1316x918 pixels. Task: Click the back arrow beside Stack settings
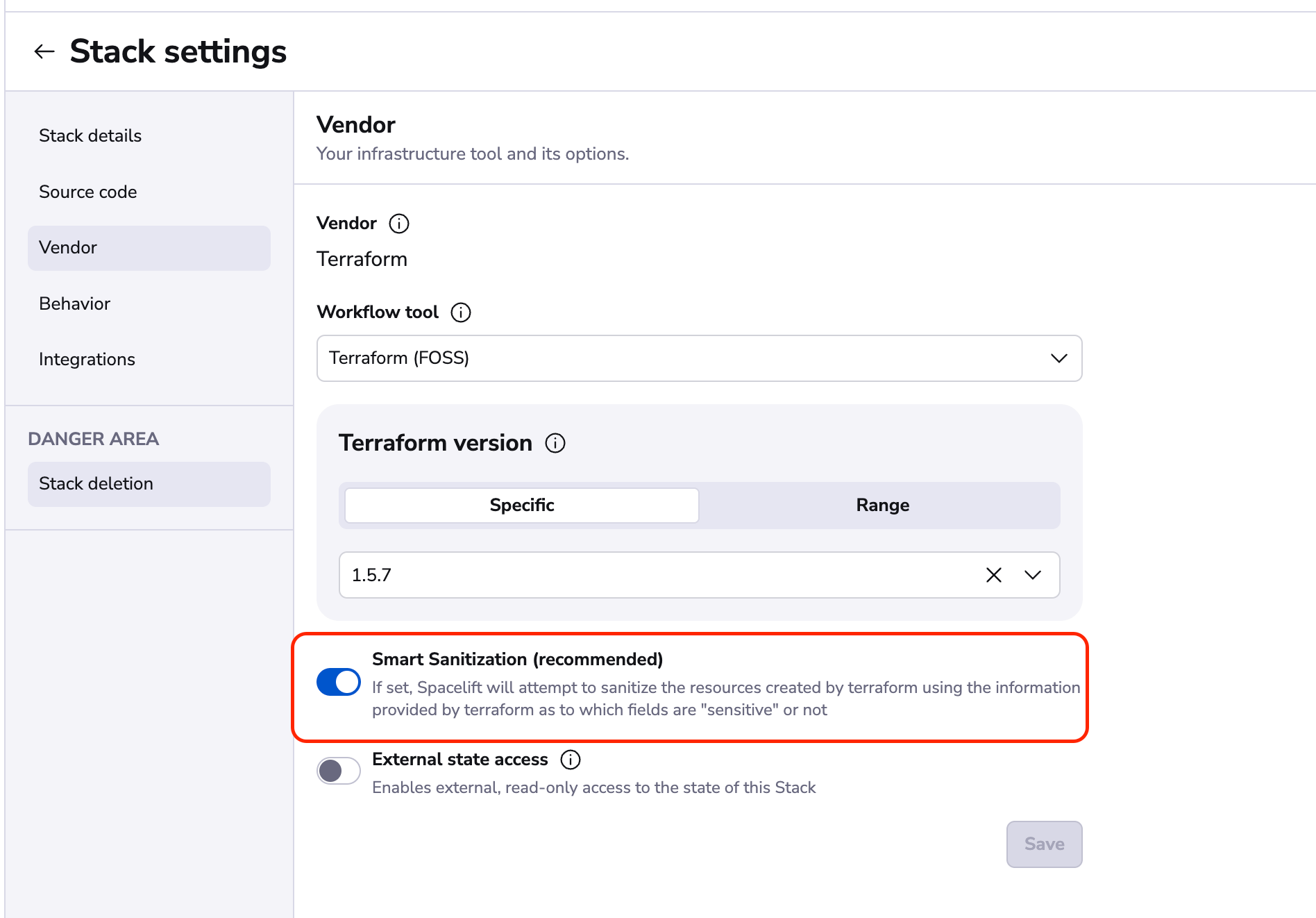44,51
